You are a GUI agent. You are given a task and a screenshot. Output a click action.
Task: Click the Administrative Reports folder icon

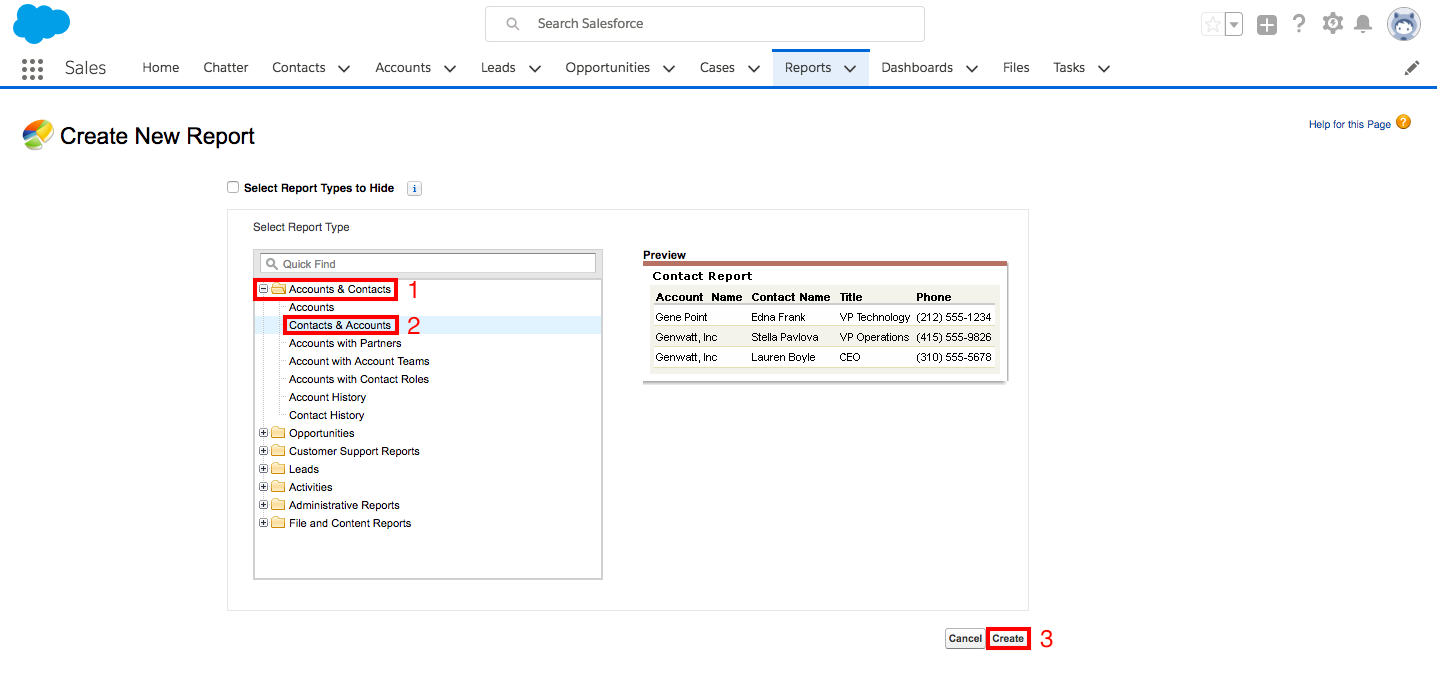point(278,505)
